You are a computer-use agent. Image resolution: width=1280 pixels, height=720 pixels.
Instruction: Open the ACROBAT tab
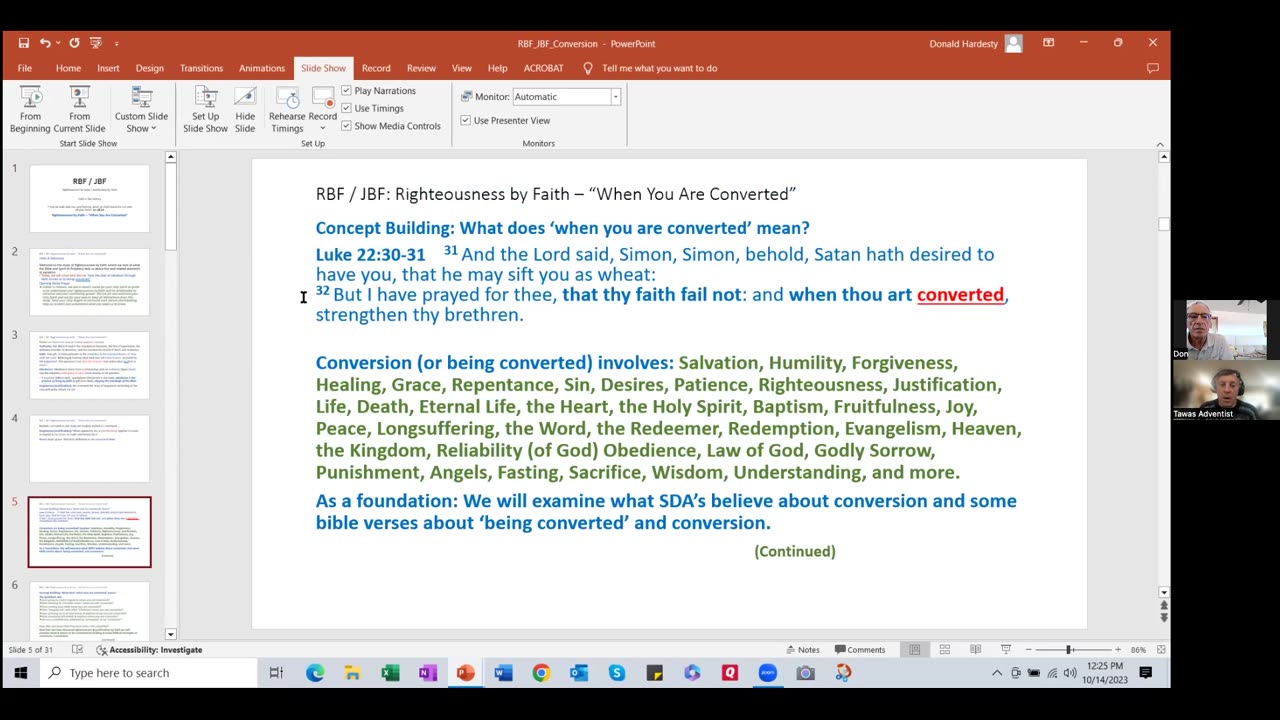pos(543,68)
